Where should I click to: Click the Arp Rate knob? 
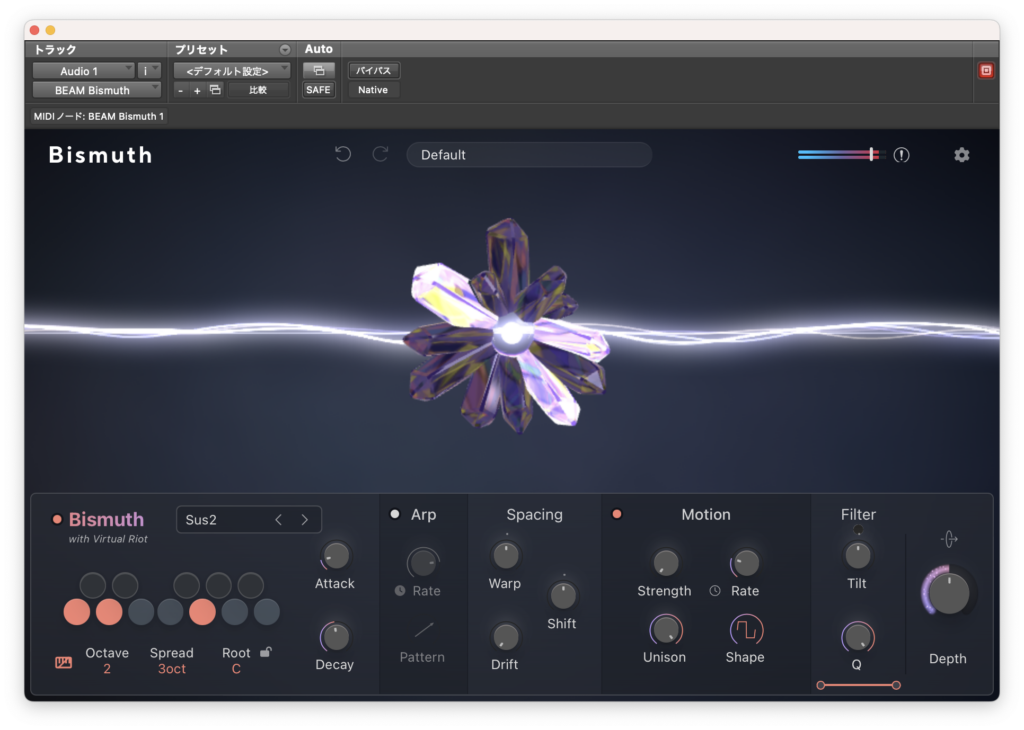423,562
